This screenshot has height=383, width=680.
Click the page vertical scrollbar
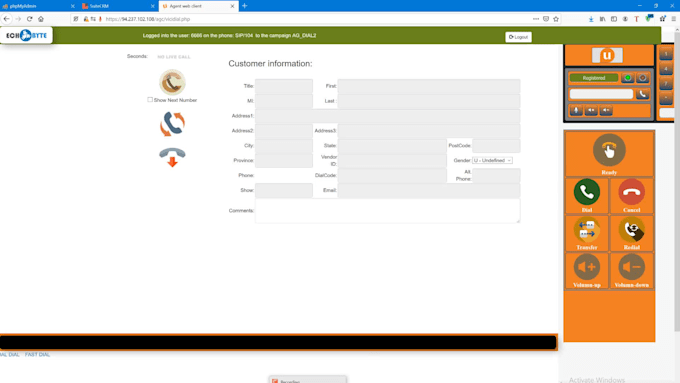point(677,182)
